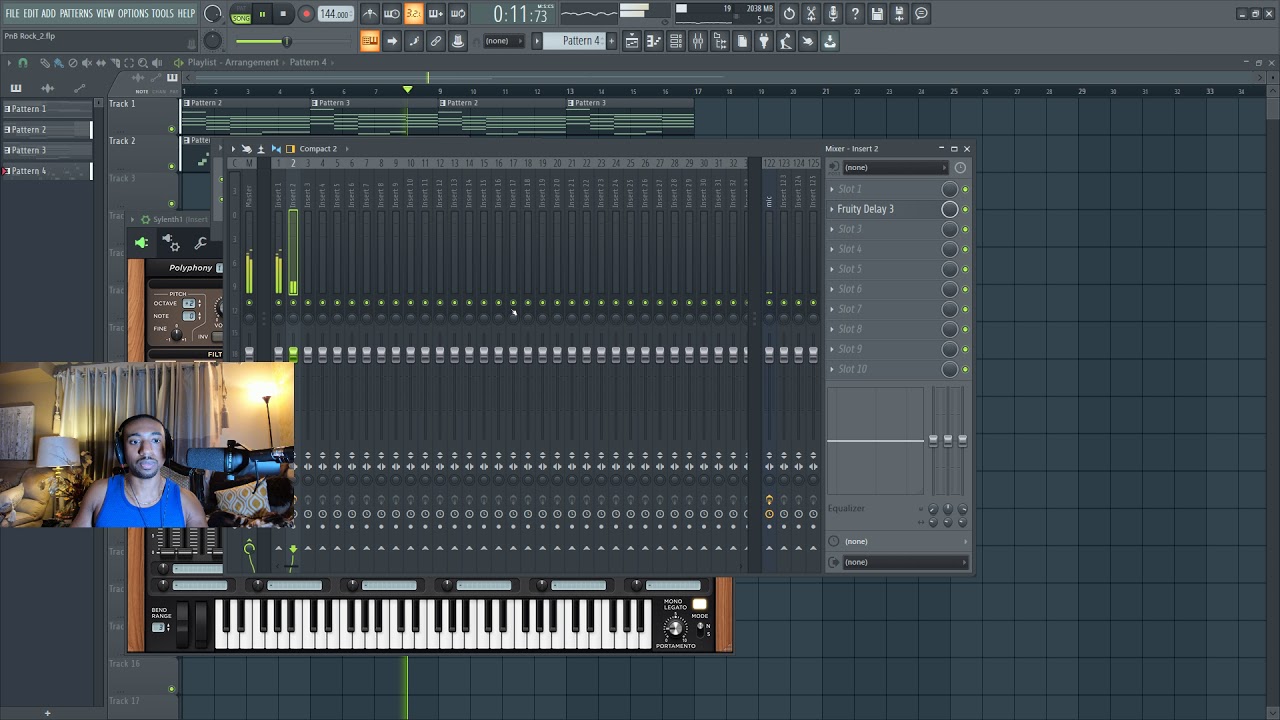Open the mixer view icon

[698, 41]
